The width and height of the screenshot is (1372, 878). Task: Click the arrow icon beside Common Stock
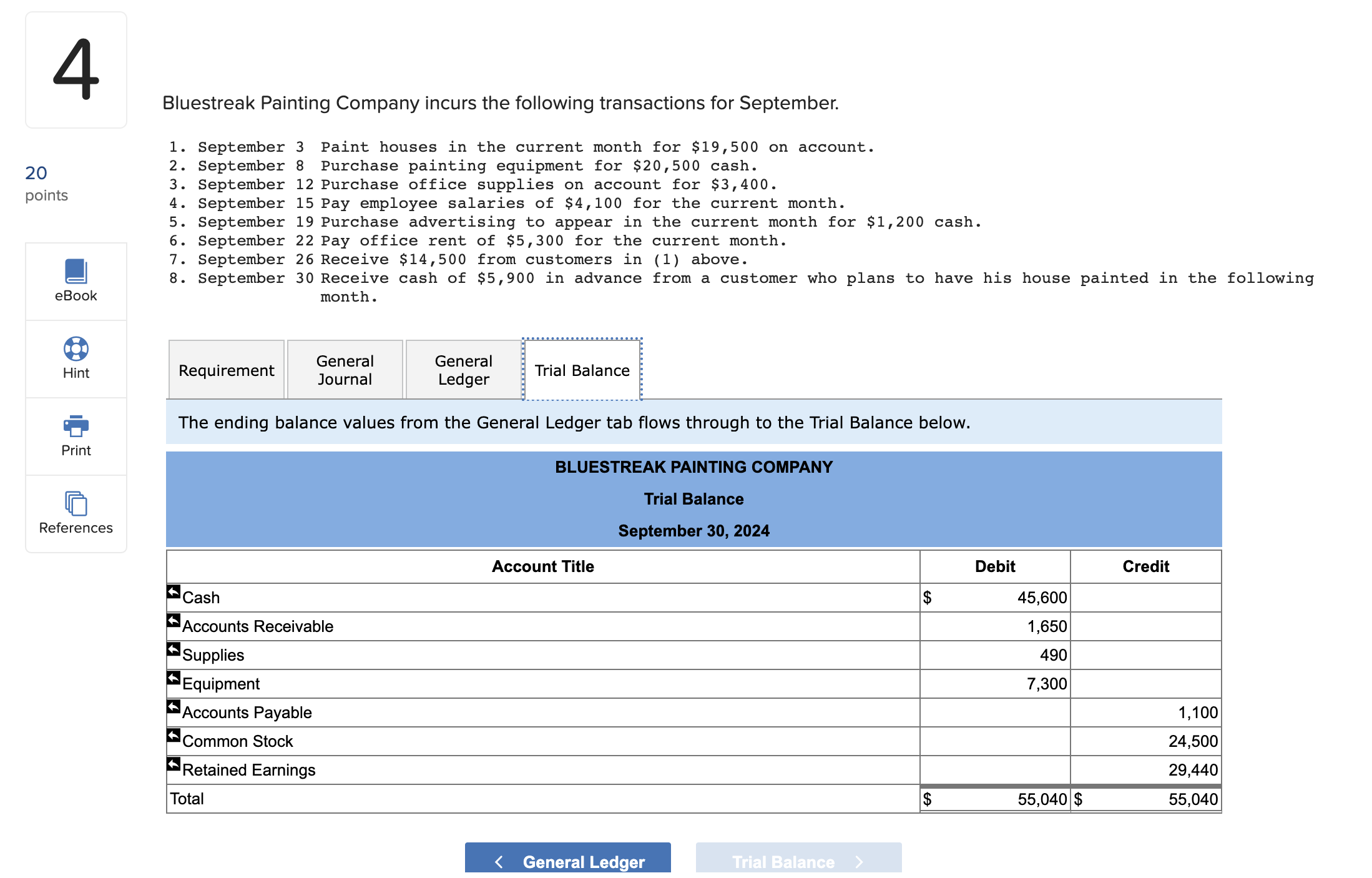coord(174,735)
